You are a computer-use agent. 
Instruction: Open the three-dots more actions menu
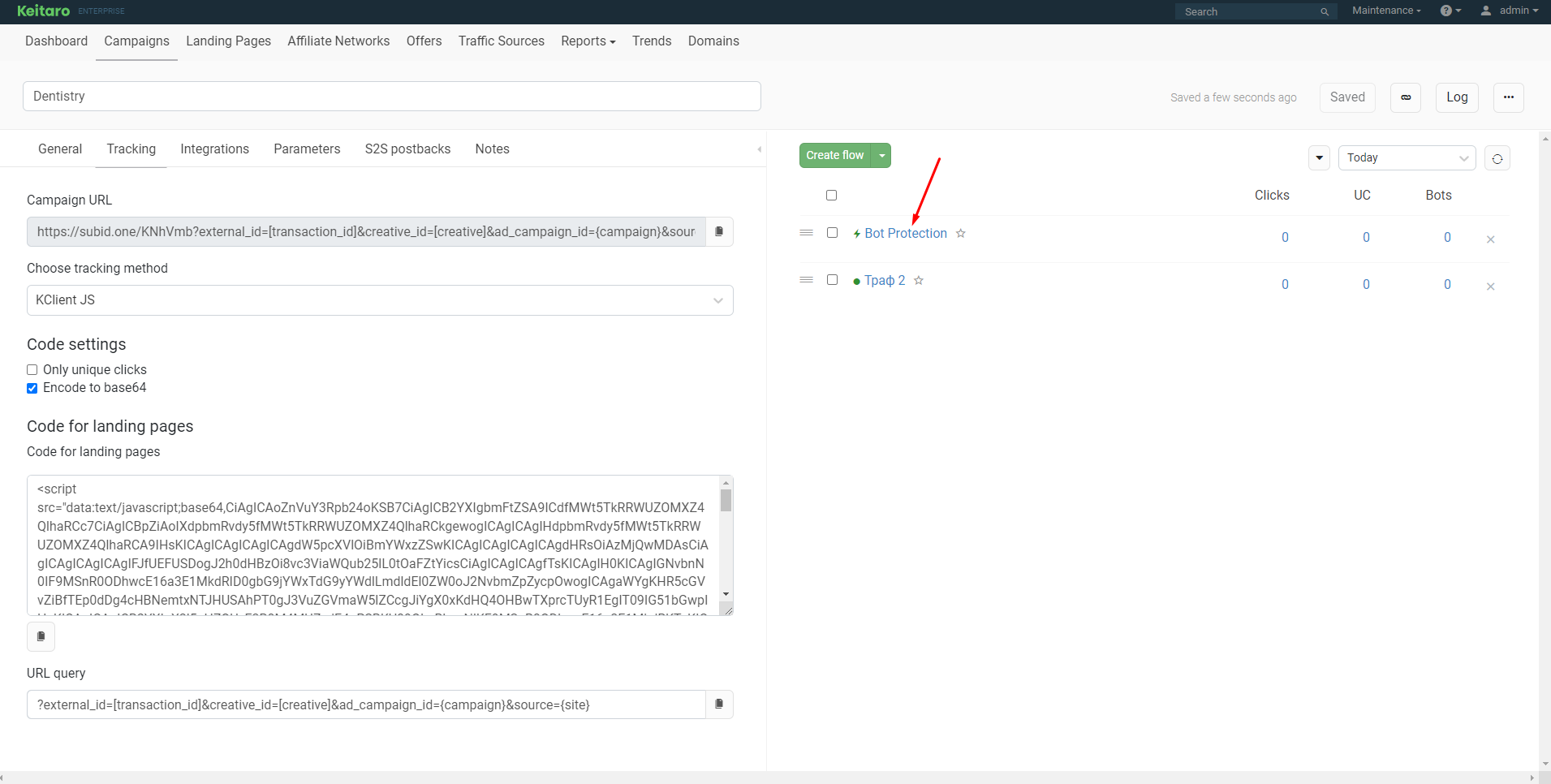pyautogui.click(x=1509, y=97)
